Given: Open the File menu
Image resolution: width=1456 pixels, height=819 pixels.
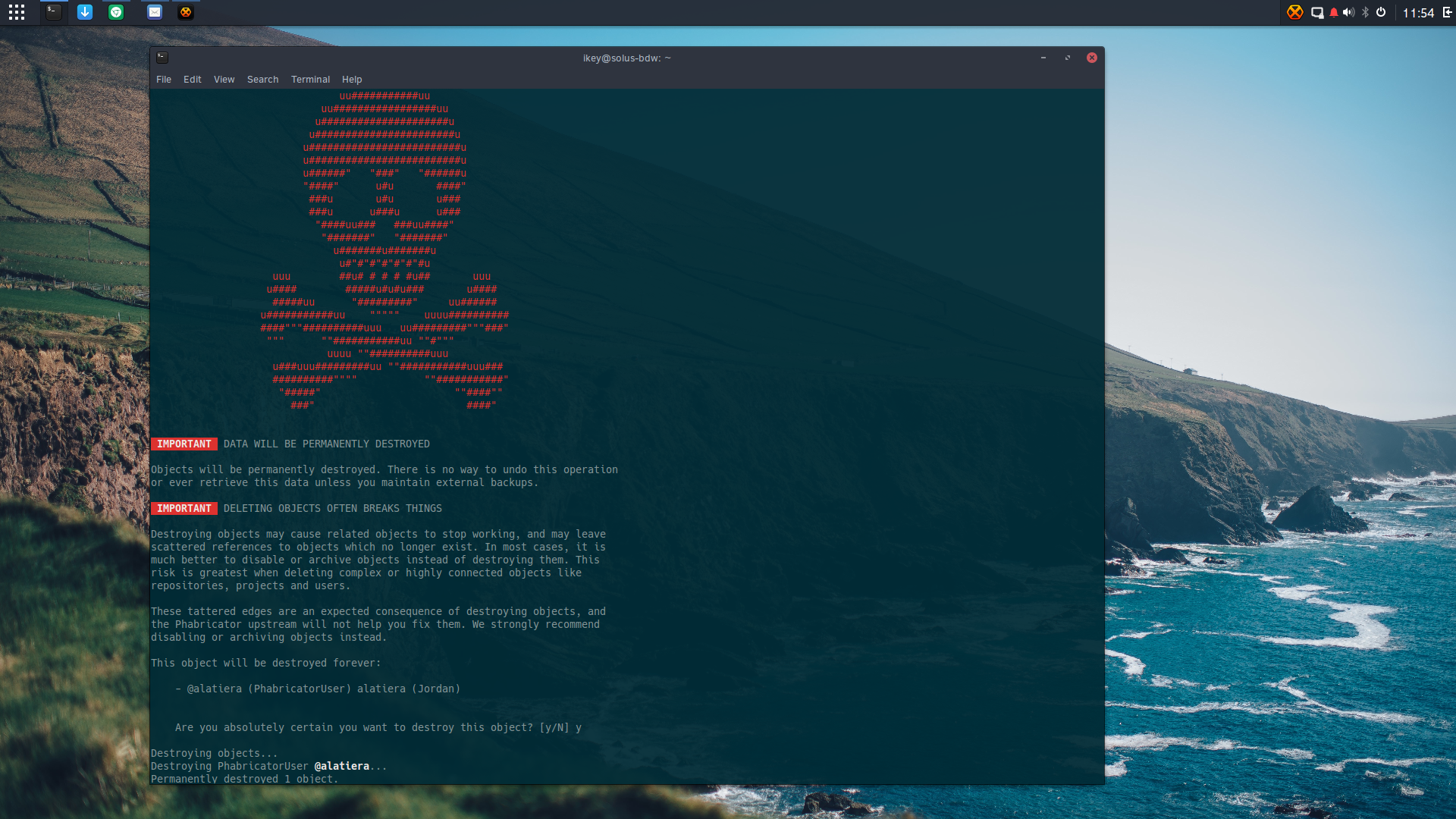Looking at the screenshot, I should click(x=164, y=80).
